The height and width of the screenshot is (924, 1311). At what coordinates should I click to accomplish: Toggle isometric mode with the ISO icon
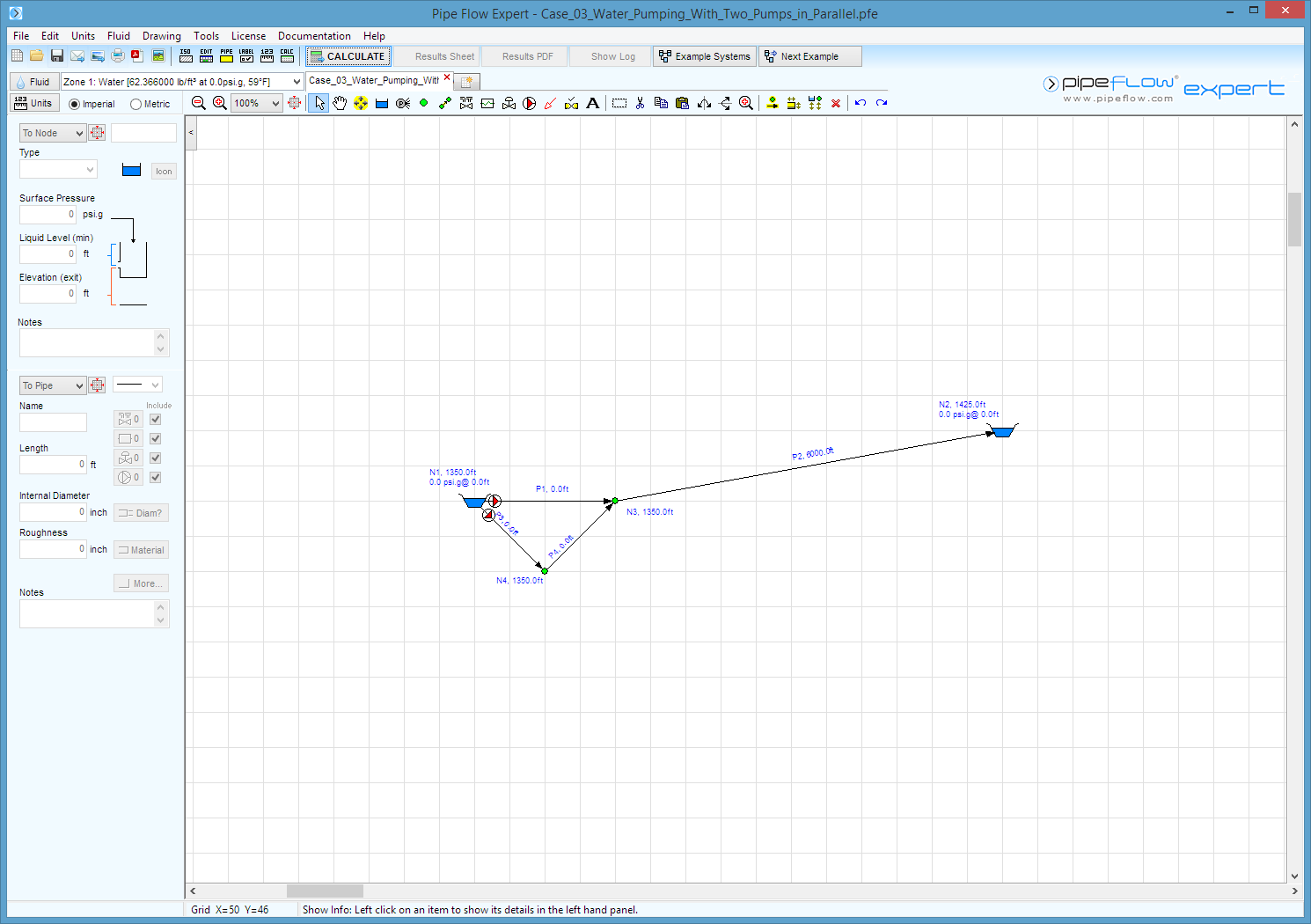coord(186,56)
